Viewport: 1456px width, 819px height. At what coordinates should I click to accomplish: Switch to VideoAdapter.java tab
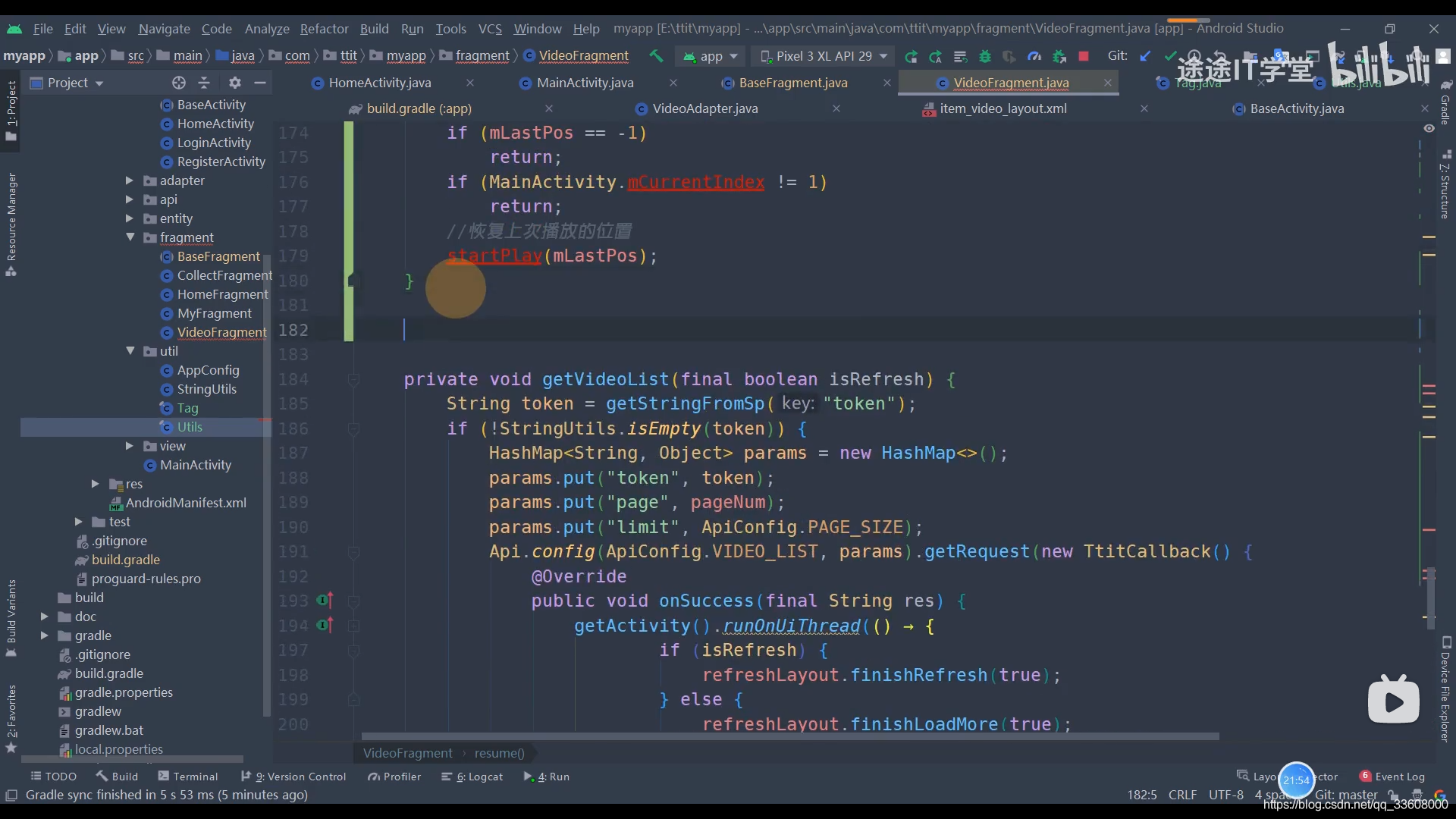(705, 108)
